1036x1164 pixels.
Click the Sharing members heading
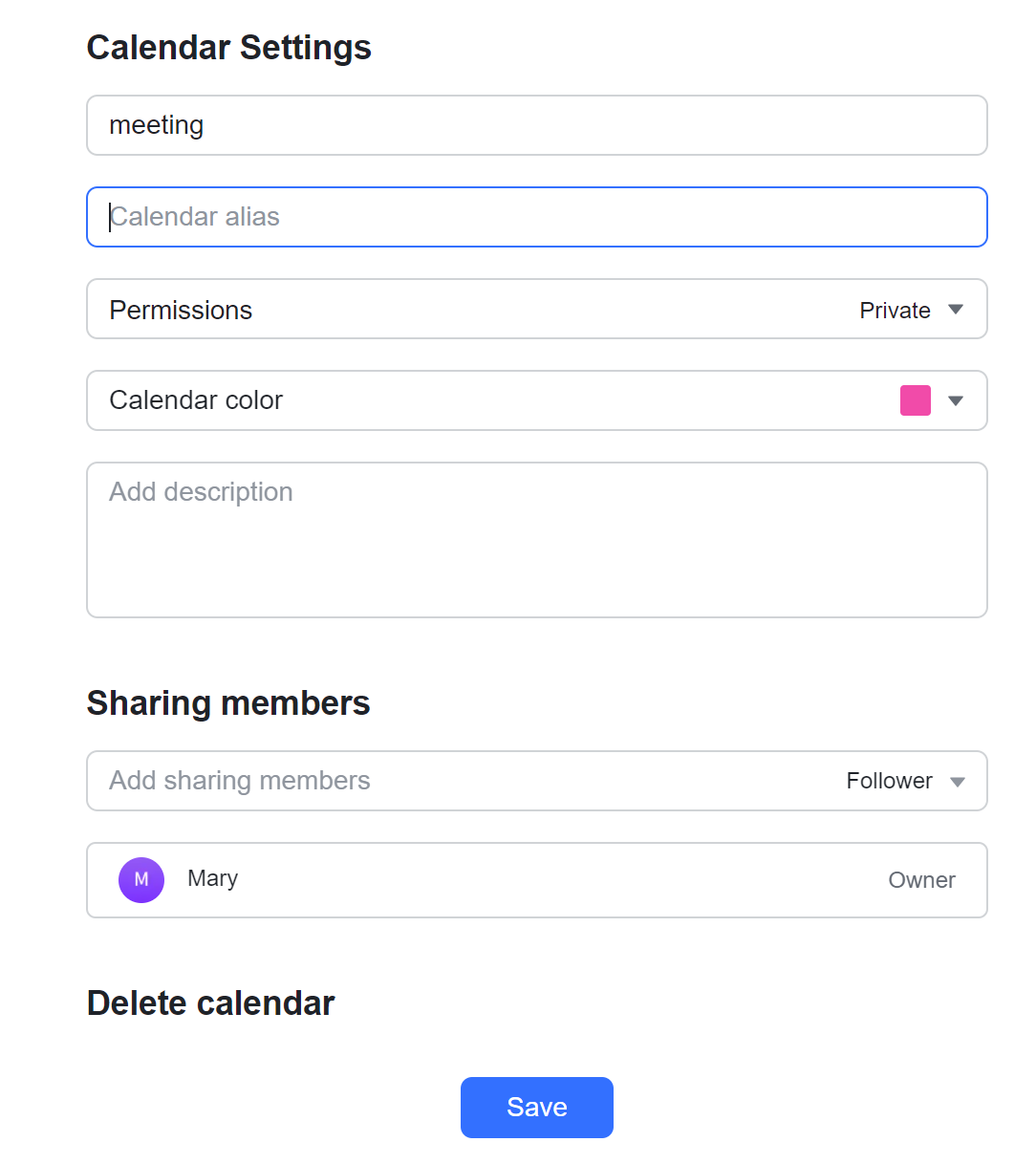point(227,702)
